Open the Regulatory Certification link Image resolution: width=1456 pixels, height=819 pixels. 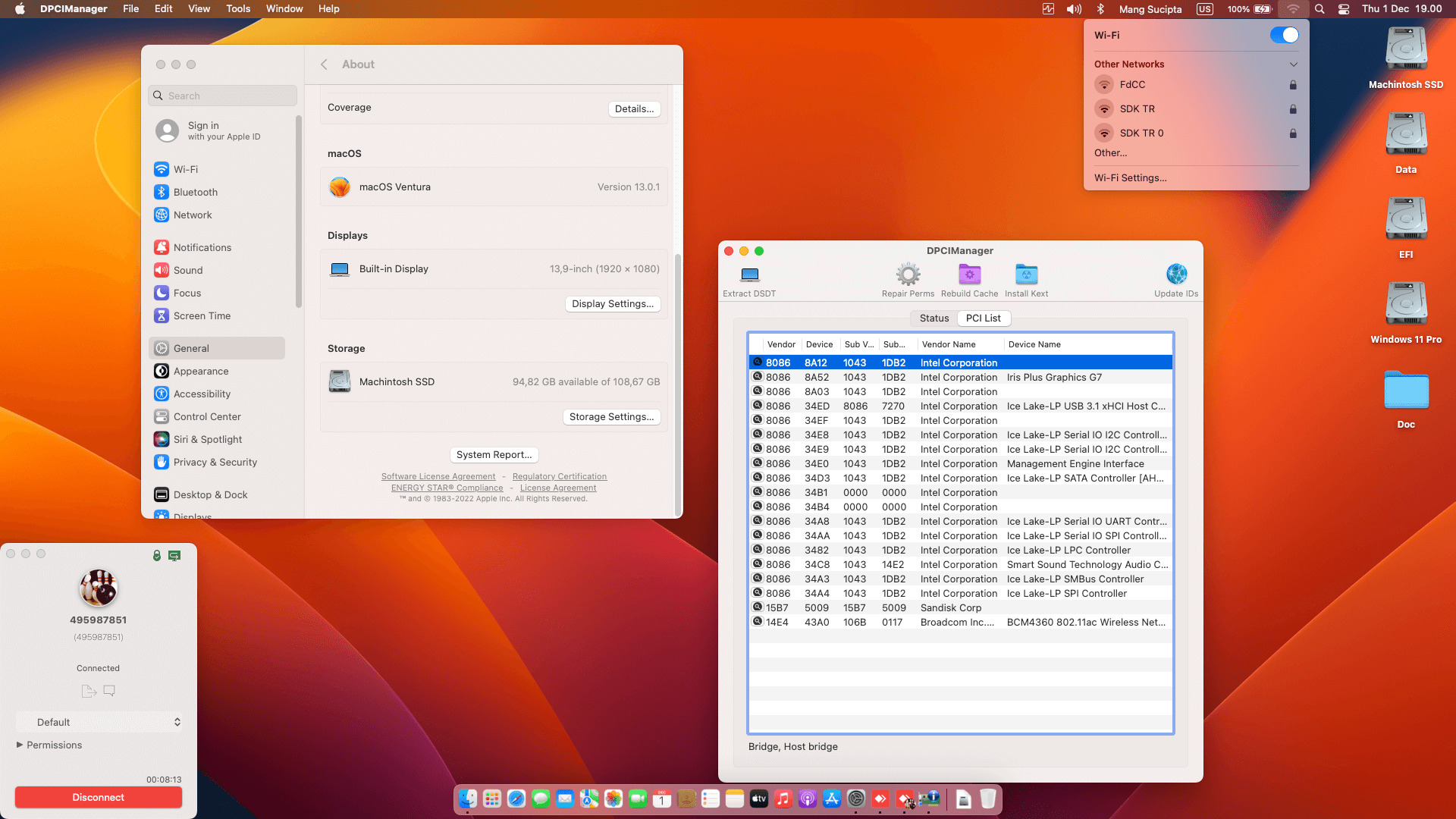pos(560,477)
